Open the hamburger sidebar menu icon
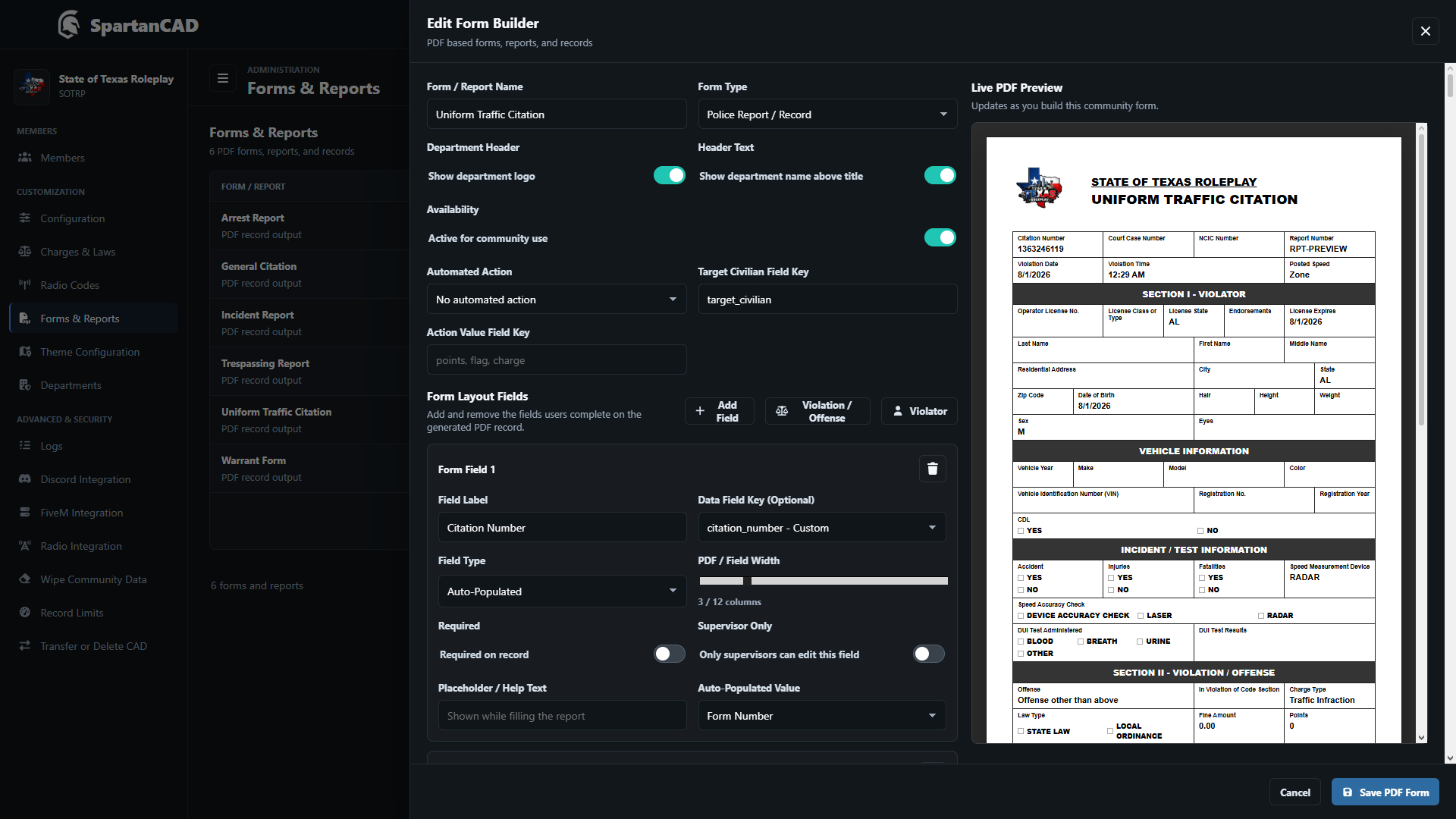This screenshot has width=1456, height=819. [223, 78]
